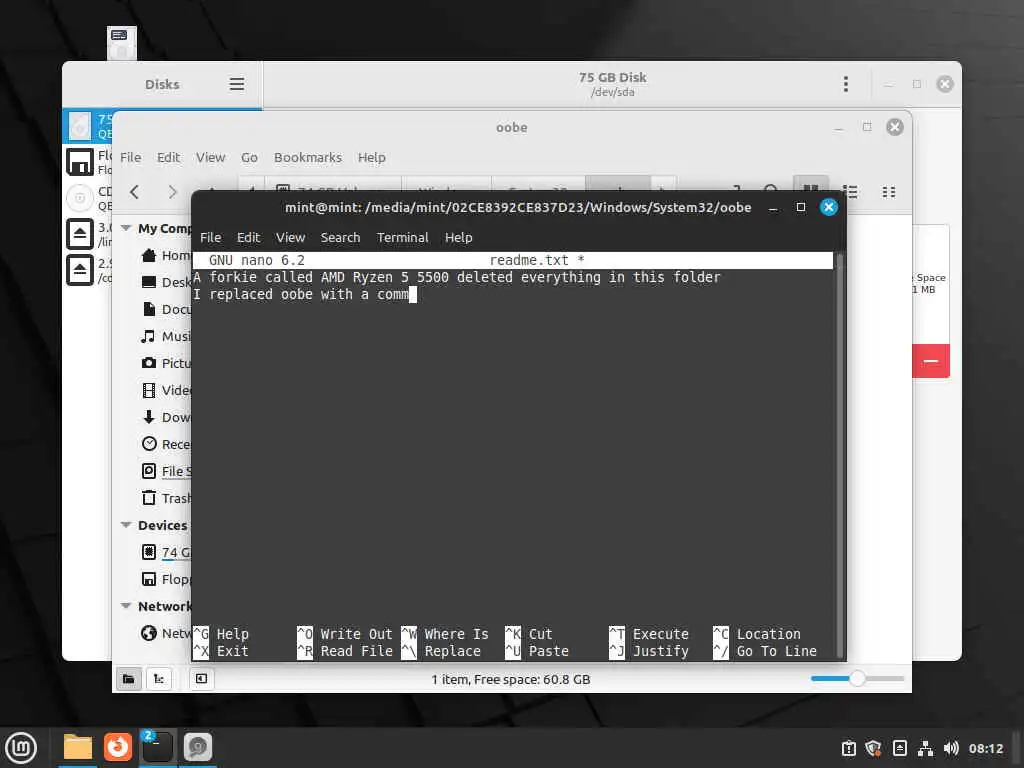The height and width of the screenshot is (768, 1024).
Task: Select the 74 GB volume in Devices
Action: [166, 552]
